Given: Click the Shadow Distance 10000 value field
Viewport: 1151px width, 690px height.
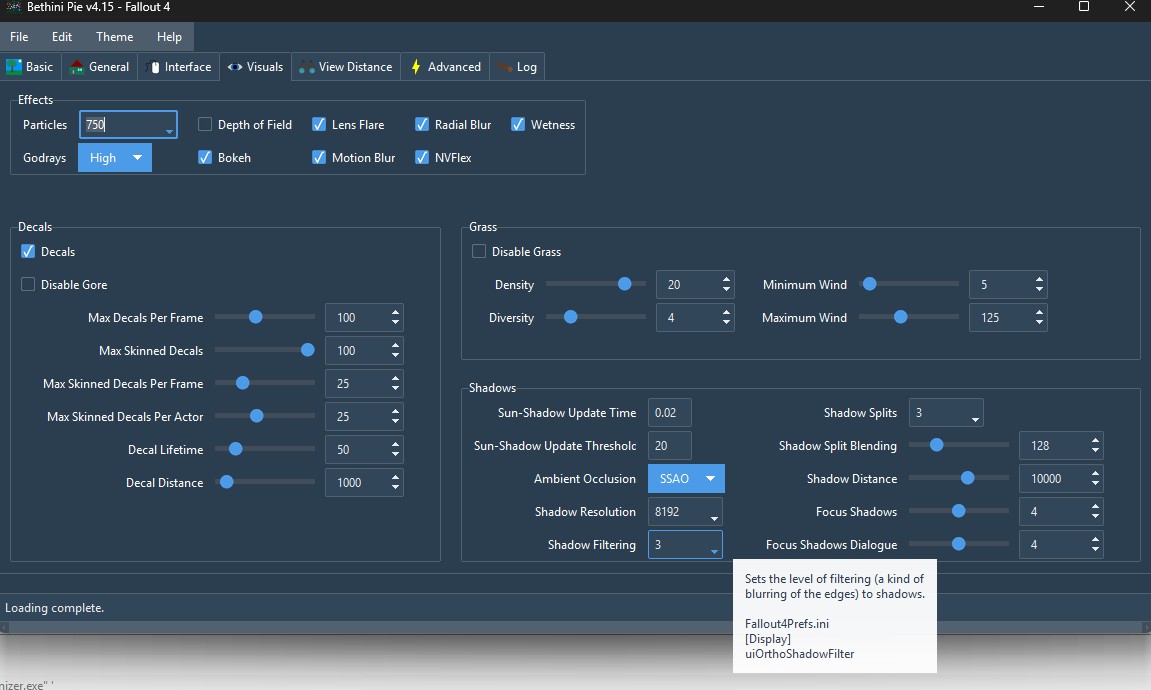Looking at the screenshot, I should tap(1061, 479).
